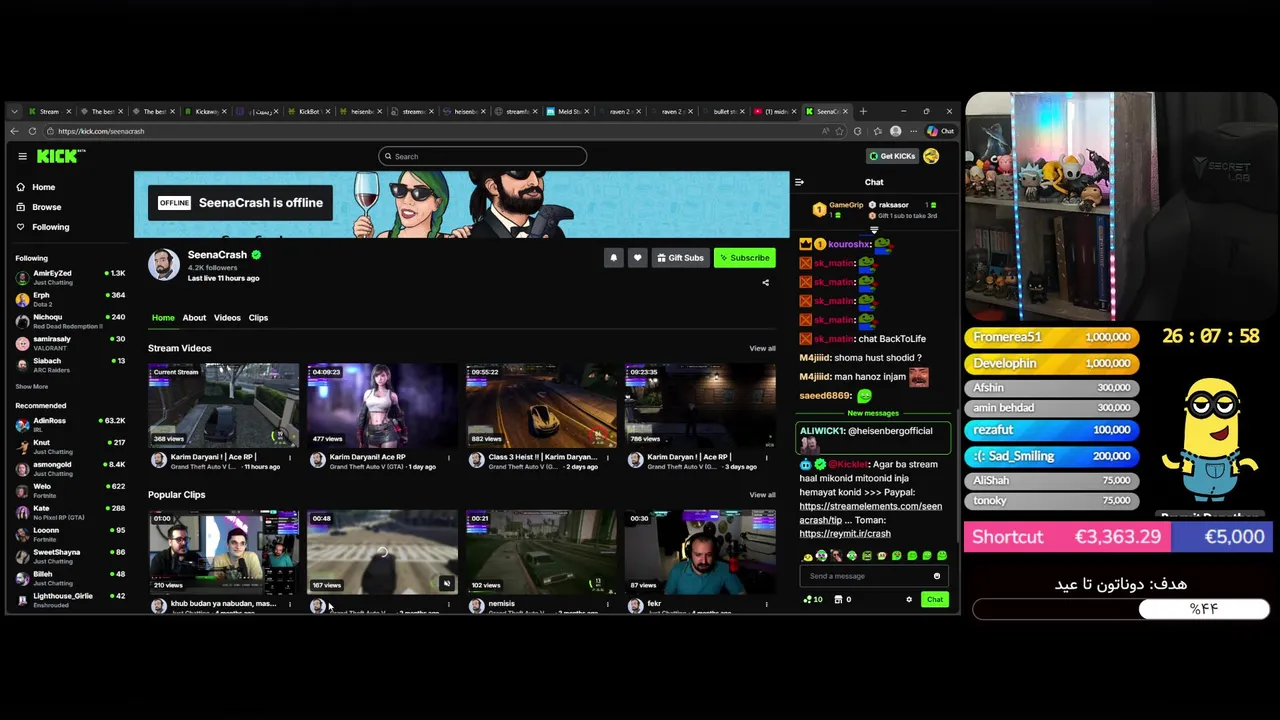The width and height of the screenshot is (1280, 720).
Task: Expand Show More under Following
Action: 31,386
